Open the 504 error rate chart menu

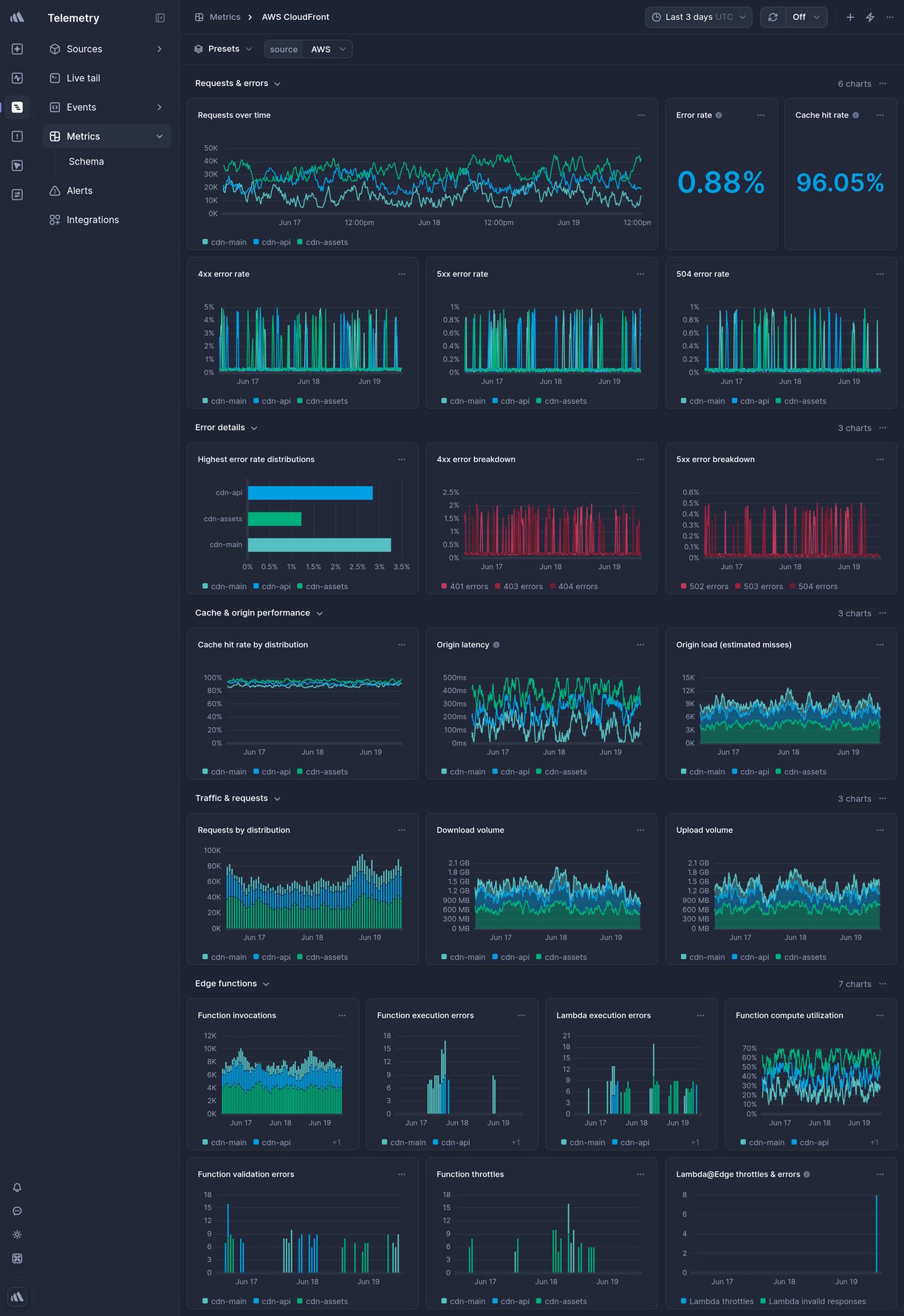[880, 274]
